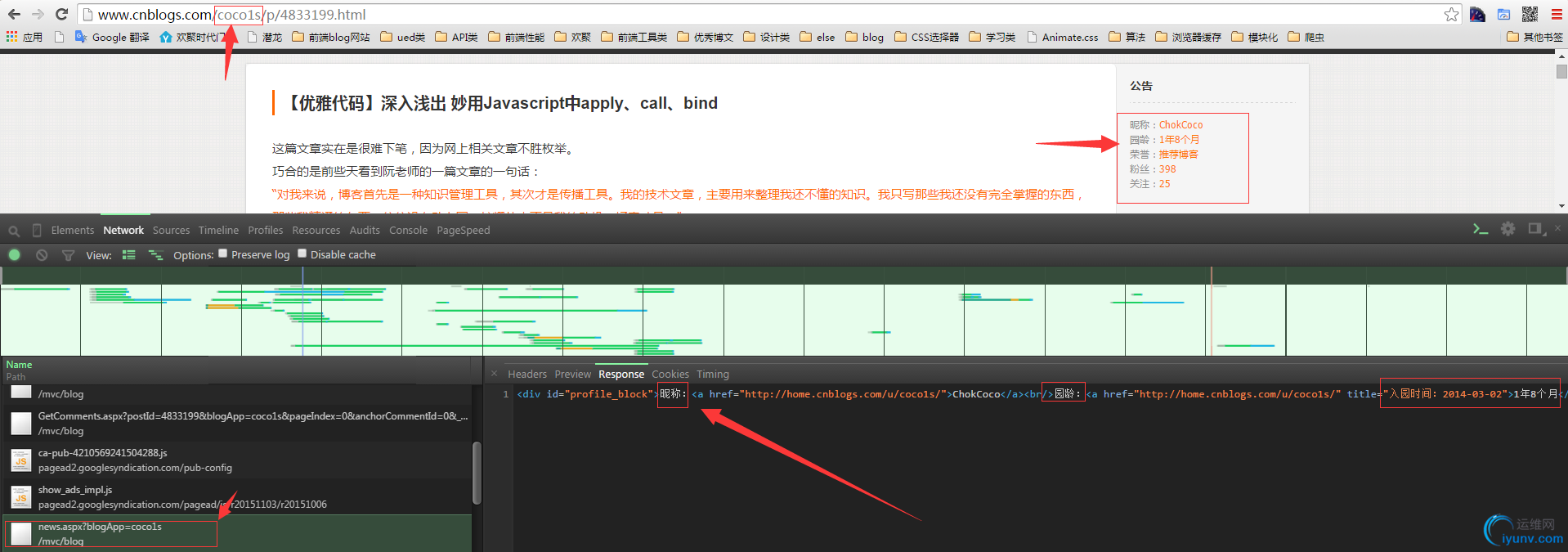Open the Elements panel
The height and width of the screenshot is (552, 1568).
[73, 231]
